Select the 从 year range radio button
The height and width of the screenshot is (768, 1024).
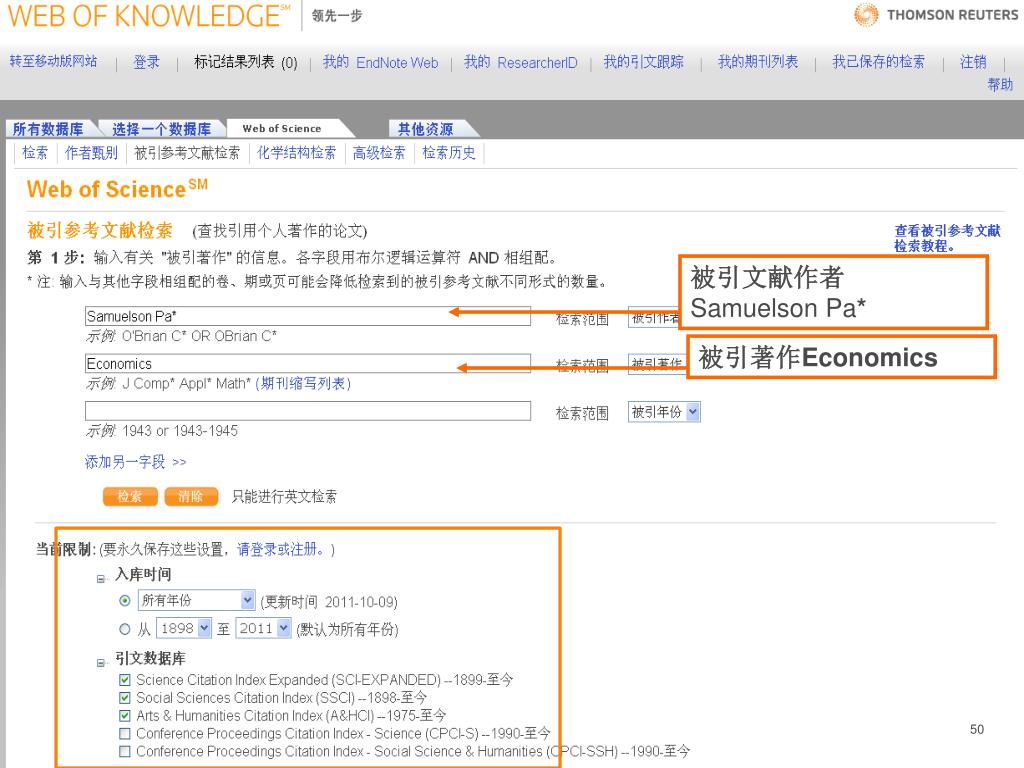(125, 629)
